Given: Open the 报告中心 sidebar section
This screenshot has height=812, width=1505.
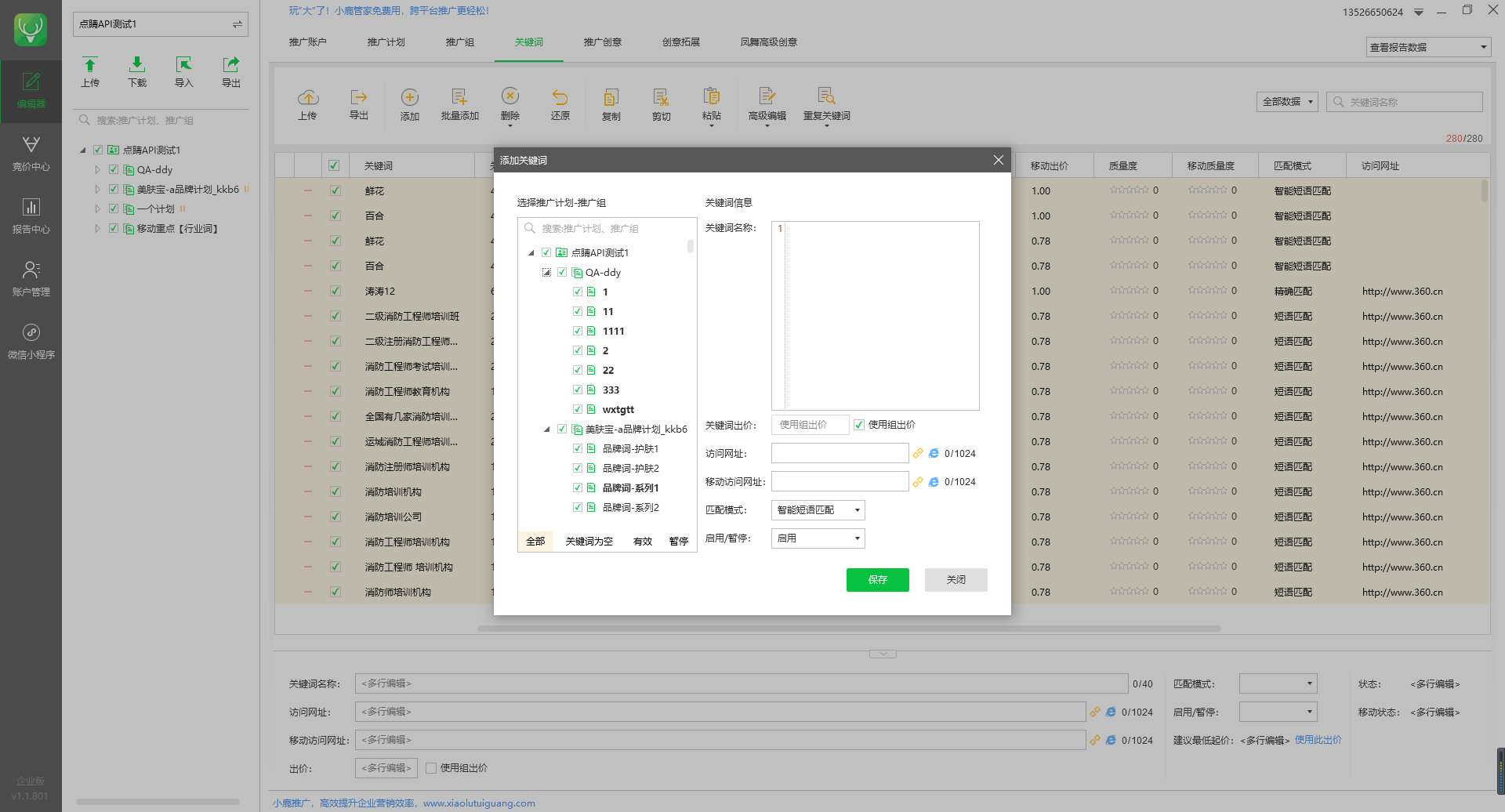Looking at the screenshot, I should click(x=31, y=216).
